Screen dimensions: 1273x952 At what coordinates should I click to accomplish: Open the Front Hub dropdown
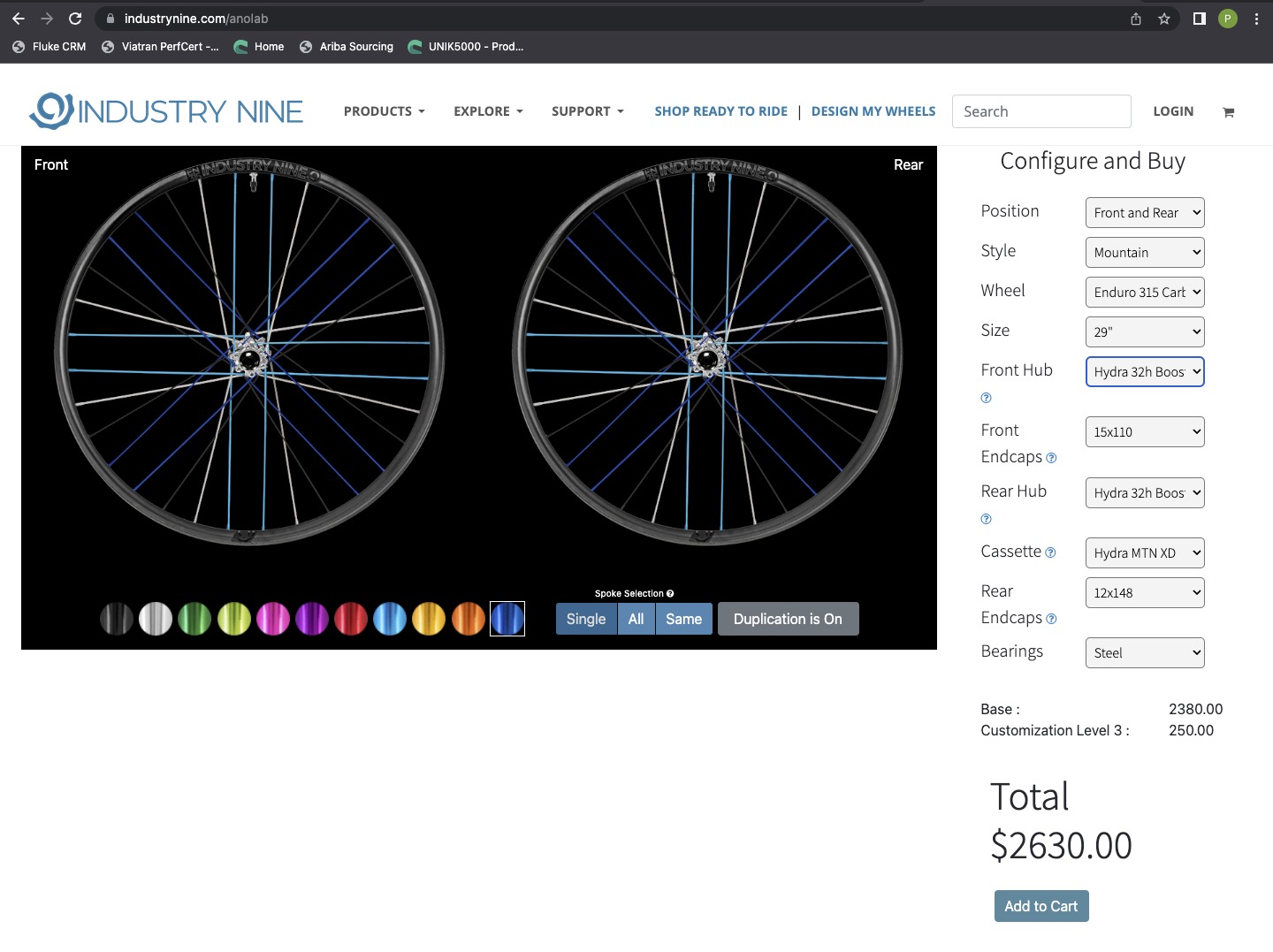1145,372
